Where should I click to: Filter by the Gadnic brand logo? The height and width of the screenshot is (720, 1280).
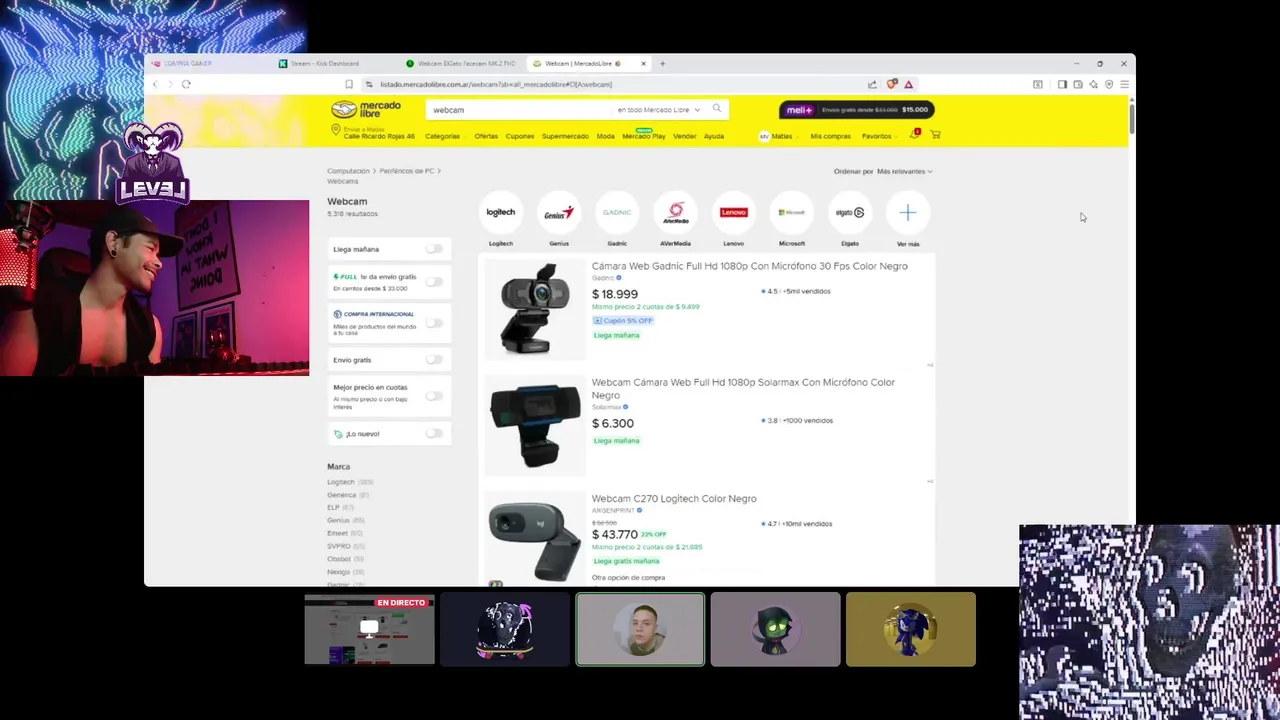617,212
